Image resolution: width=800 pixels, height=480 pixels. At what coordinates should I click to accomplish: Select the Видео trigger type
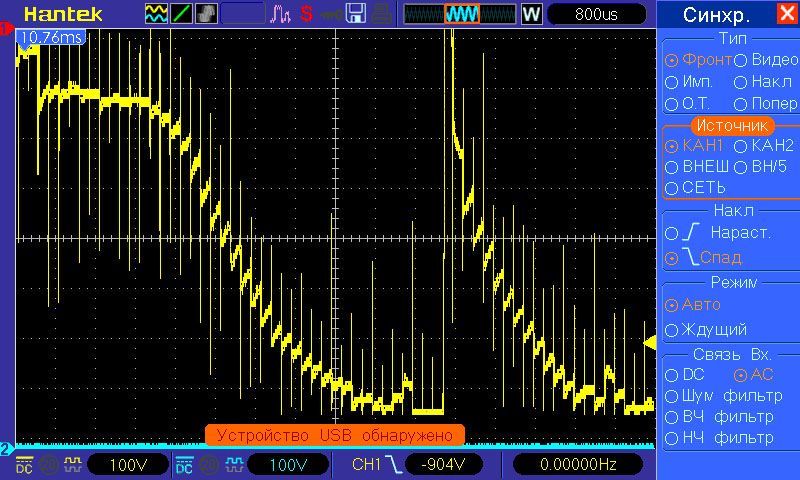coord(766,60)
